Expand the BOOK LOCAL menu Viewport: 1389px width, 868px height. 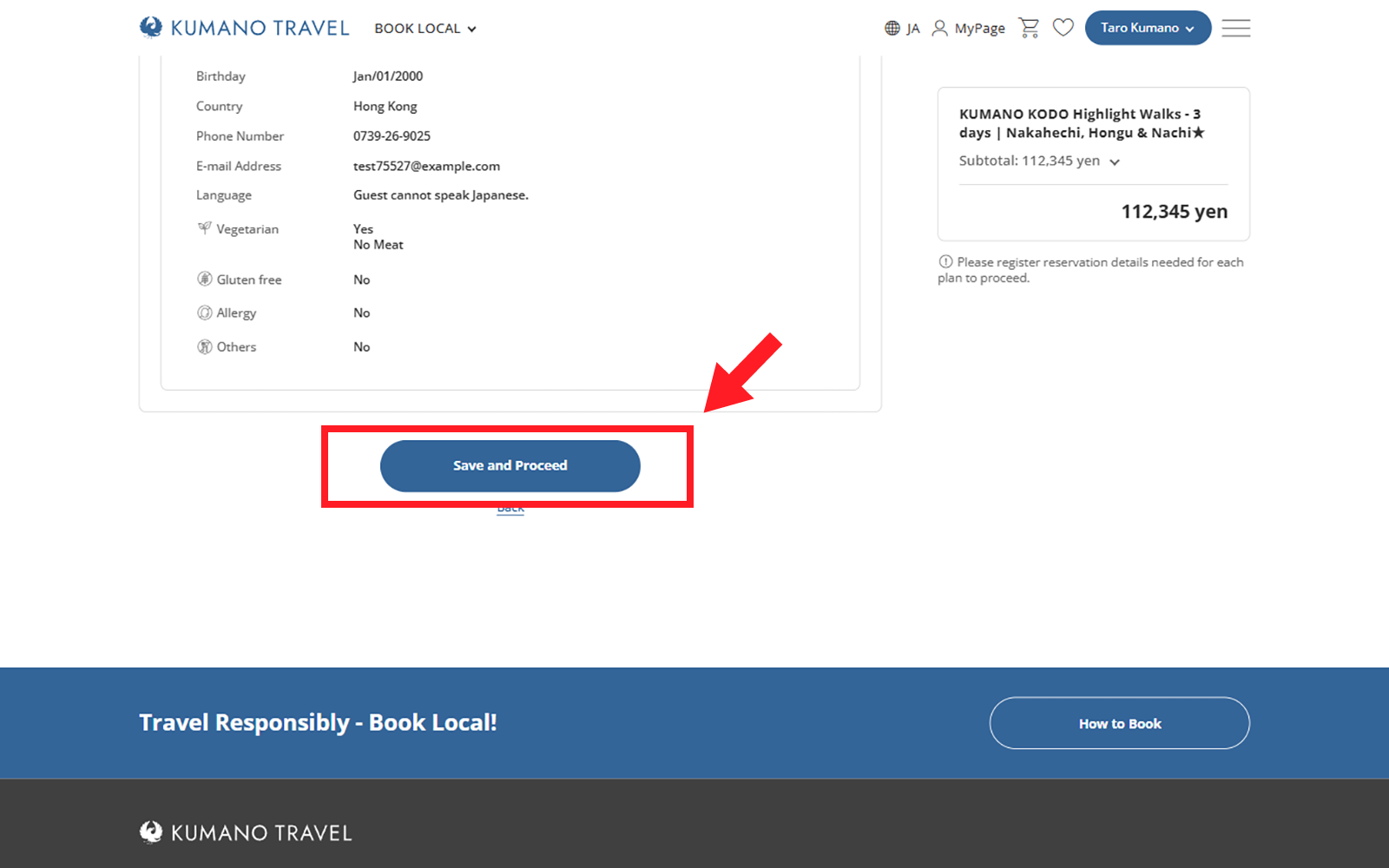425,29
